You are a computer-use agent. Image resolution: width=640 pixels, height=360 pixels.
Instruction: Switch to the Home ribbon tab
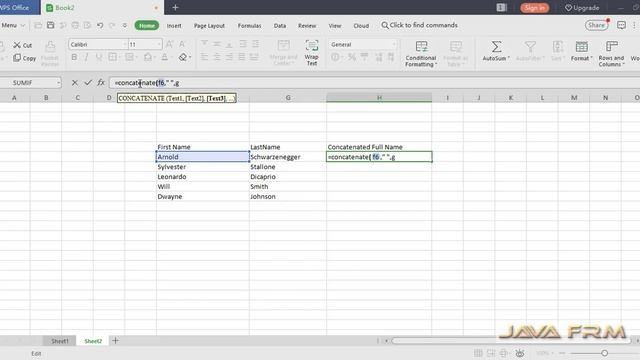(147, 25)
